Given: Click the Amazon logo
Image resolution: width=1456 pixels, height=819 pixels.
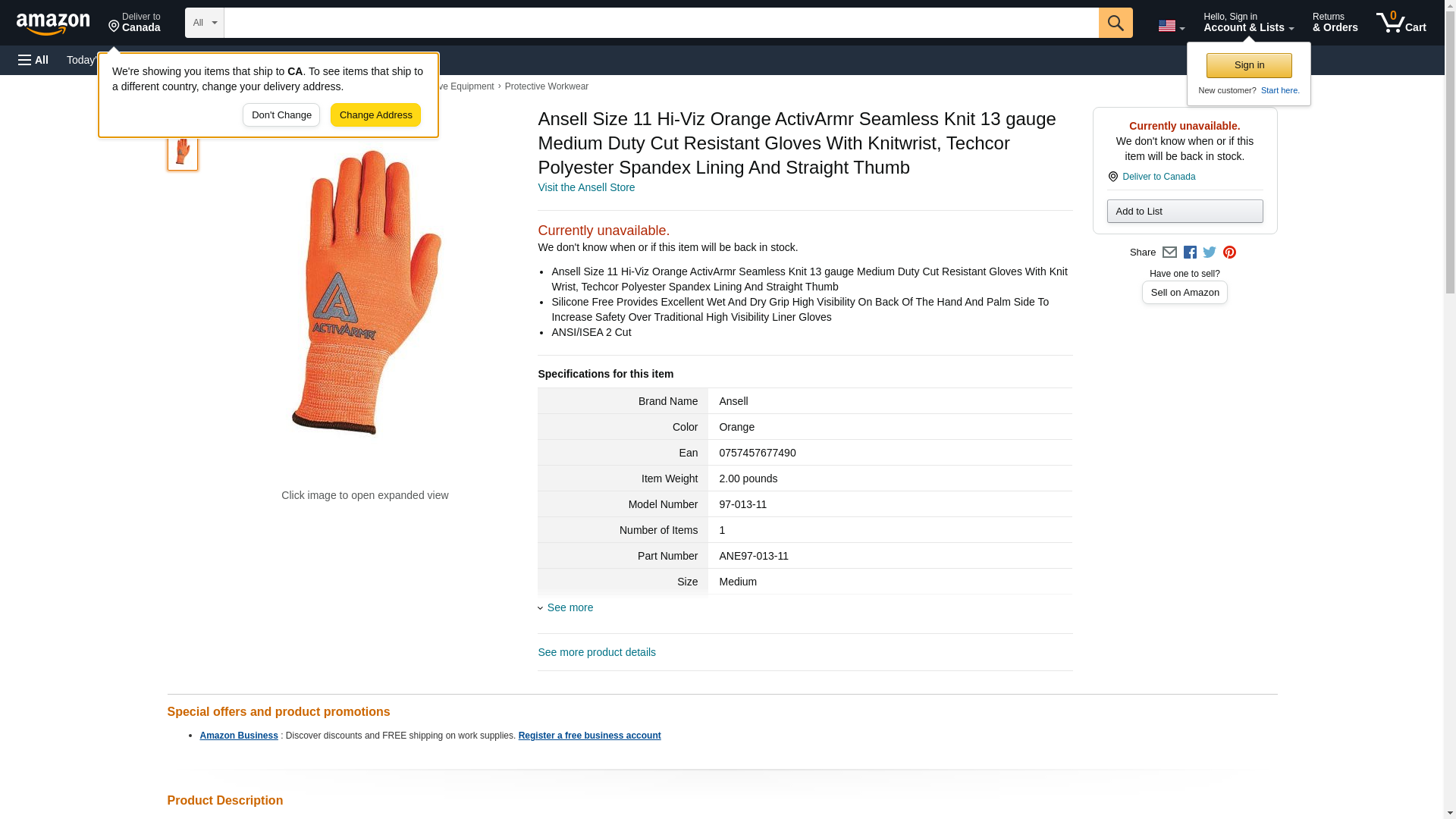Looking at the screenshot, I should [x=53, y=24].
